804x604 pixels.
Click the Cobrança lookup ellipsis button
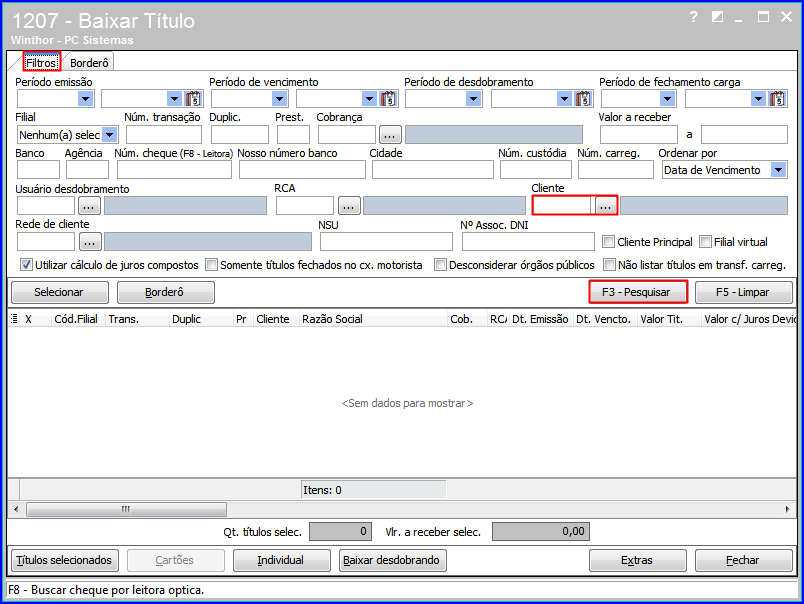pos(389,135)
